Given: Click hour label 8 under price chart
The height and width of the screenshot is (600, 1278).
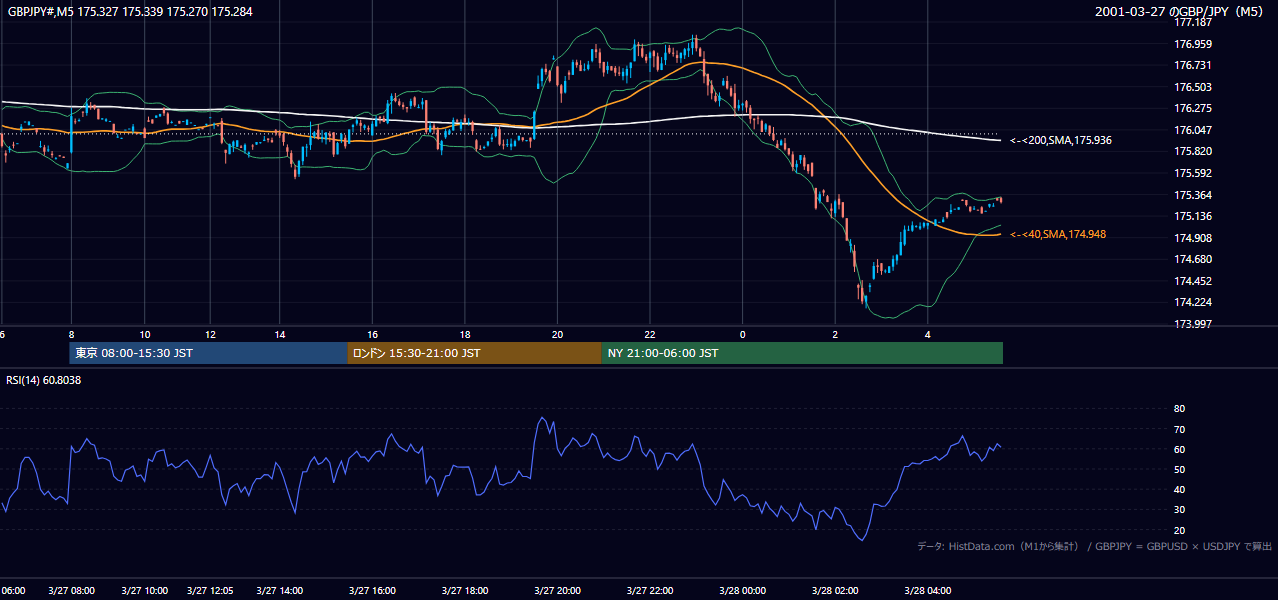Looking at the screenshot, I should click(71, 334).
